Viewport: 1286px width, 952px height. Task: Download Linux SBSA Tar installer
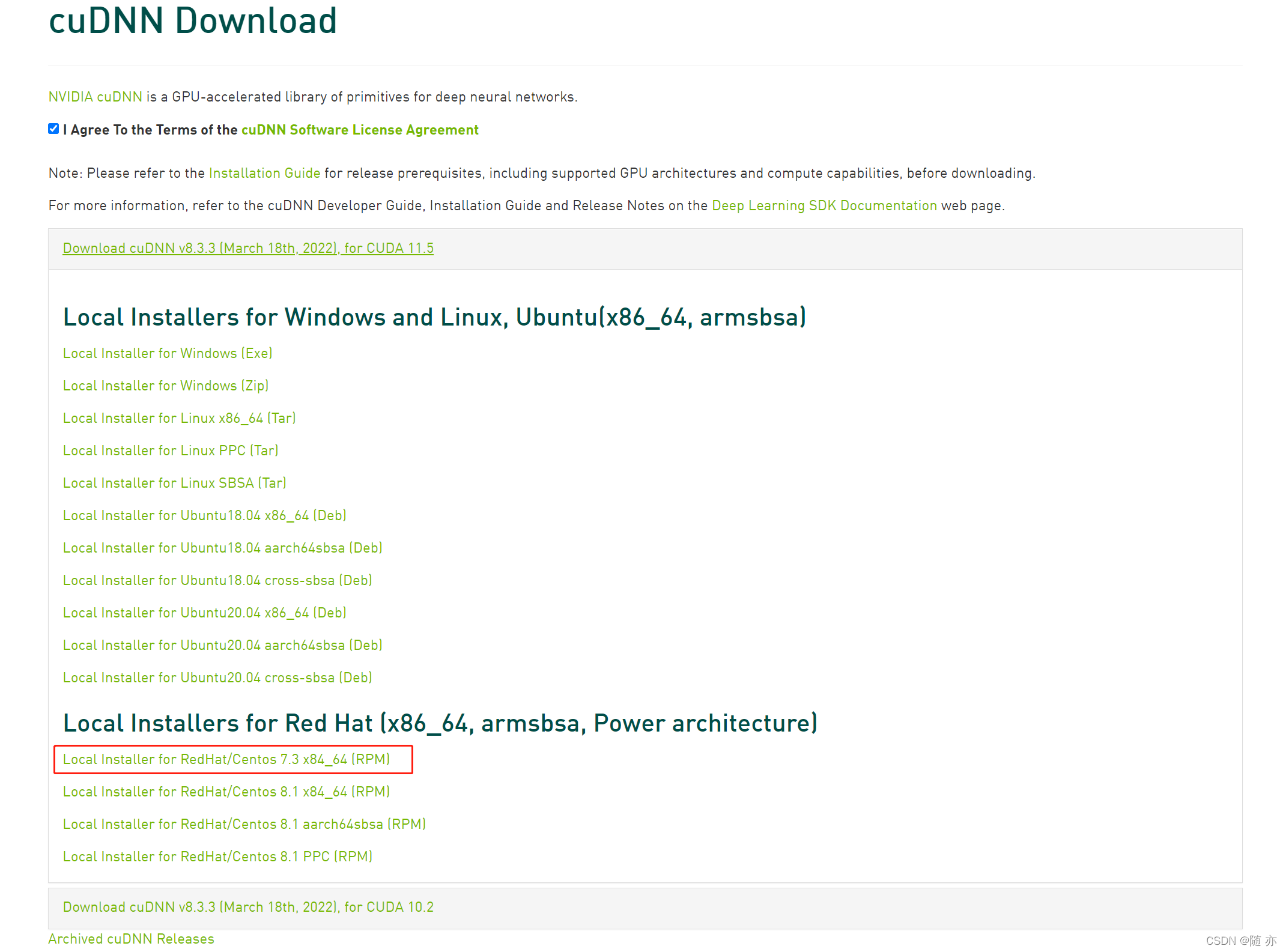tap(174, 483)
